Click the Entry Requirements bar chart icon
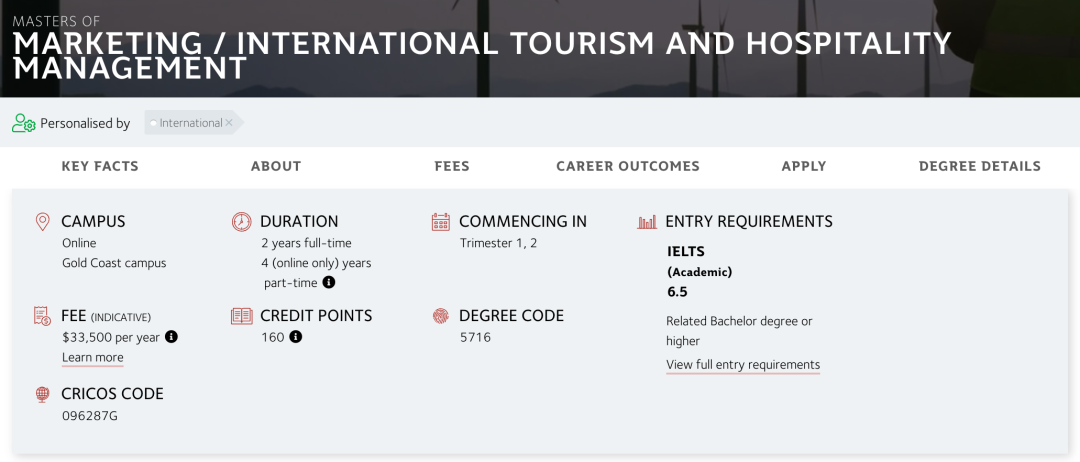1080x462 pixels. pos(647,222)
